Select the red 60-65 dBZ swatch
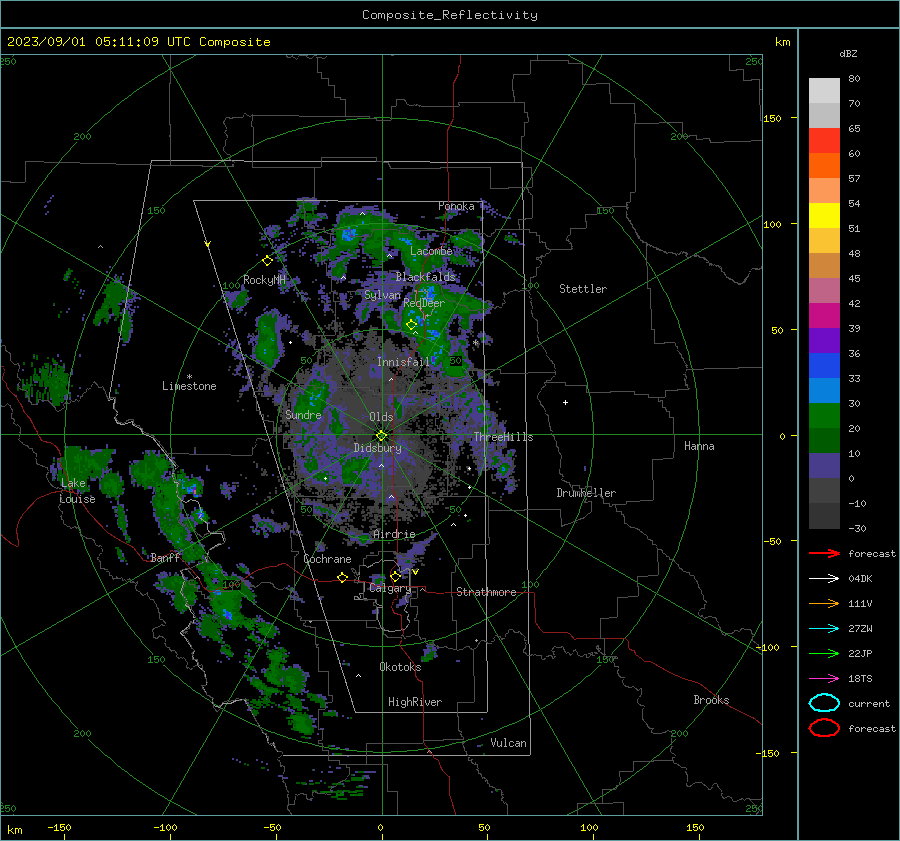The width and height of the screenshot is (900, 841). click(824, 141)
